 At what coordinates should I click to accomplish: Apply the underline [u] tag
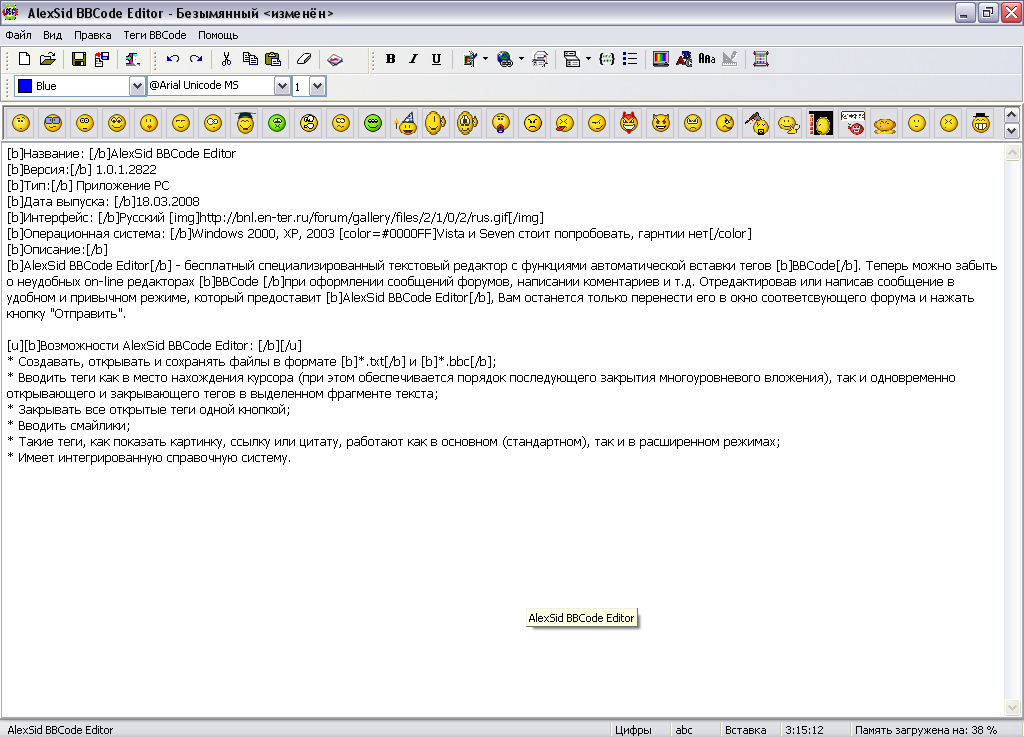pos(436,59)
